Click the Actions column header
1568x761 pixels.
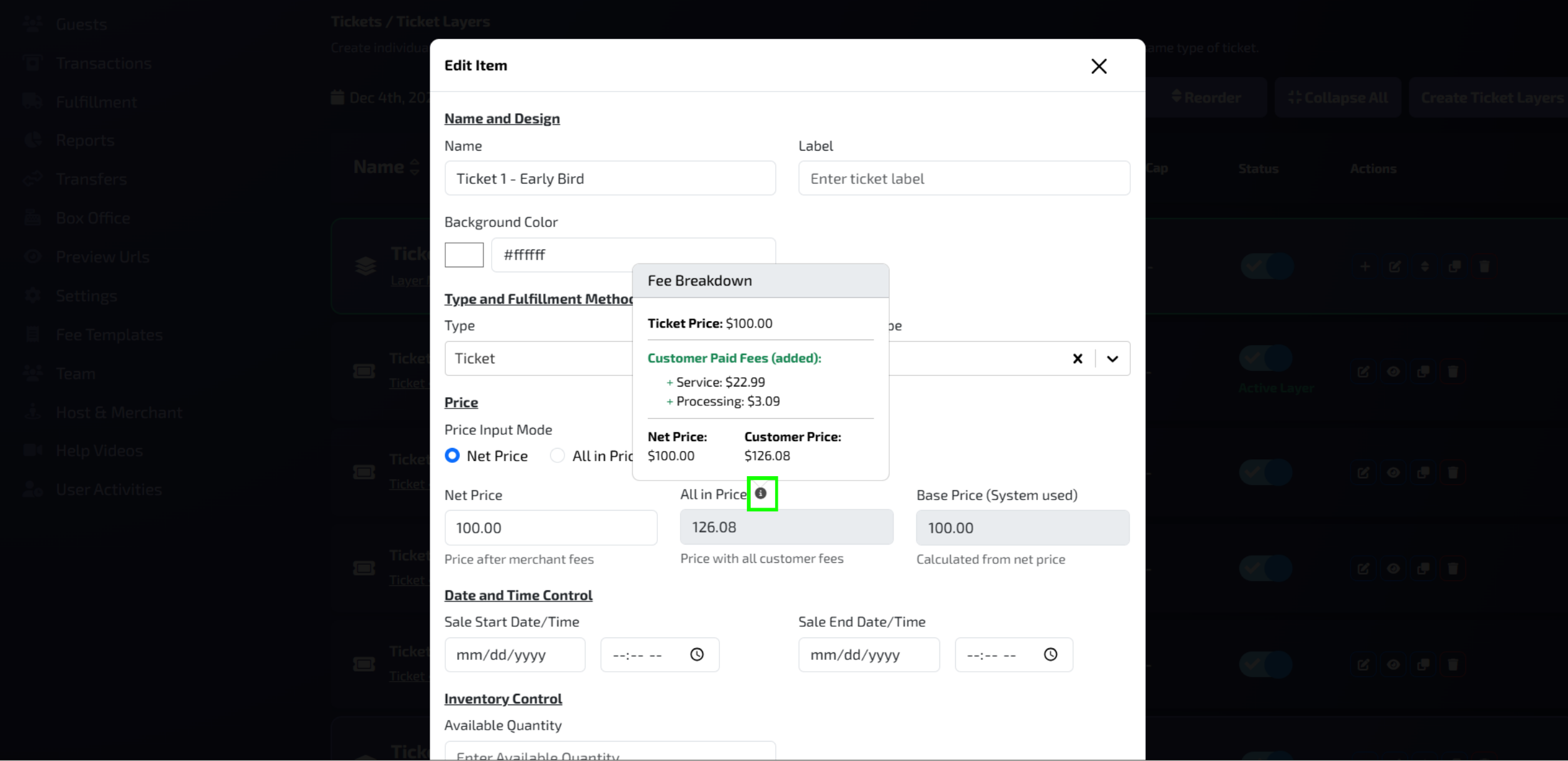pyautogui.click(x=1374, y=169)
